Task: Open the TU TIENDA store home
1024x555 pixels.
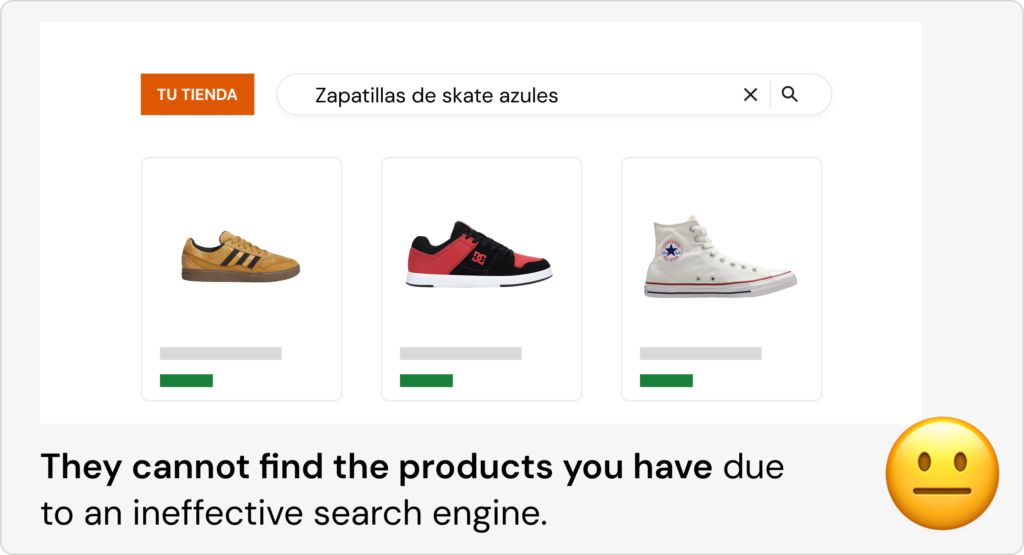Action: click(197, 95)
